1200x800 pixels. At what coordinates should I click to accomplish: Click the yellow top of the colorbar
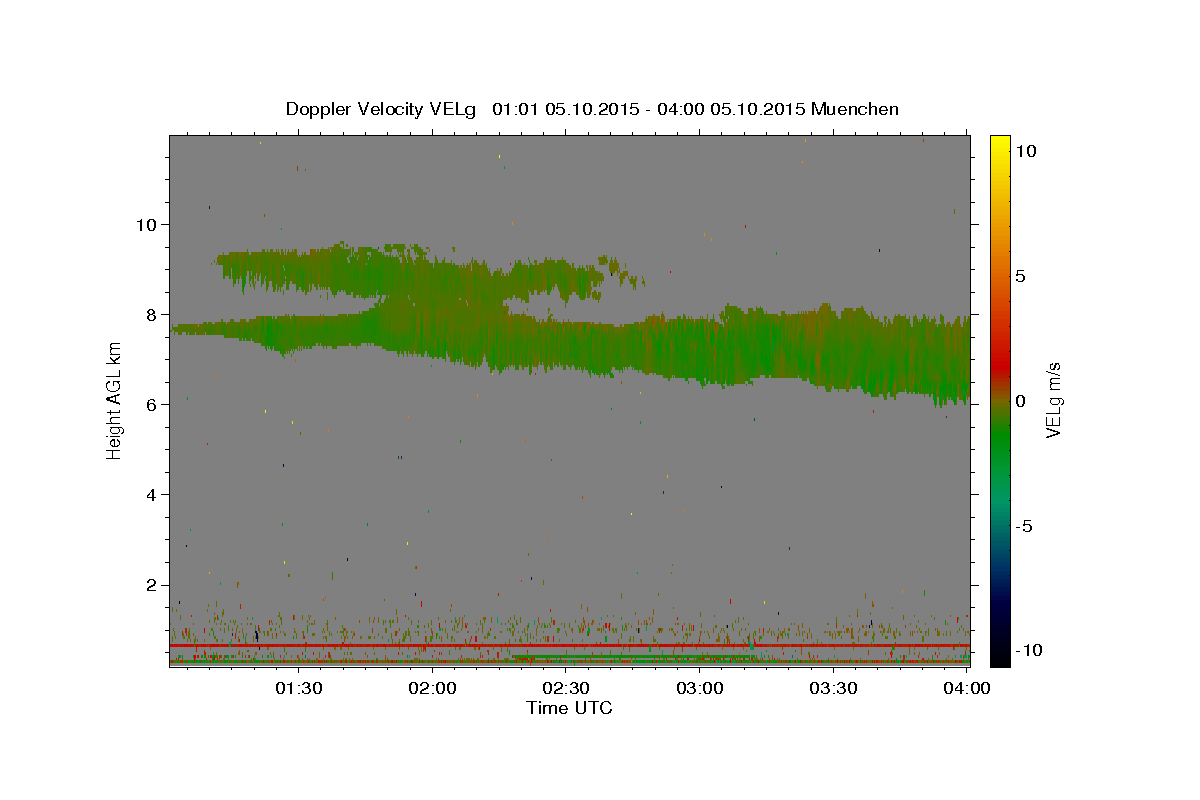click(x=1000, y=145)
